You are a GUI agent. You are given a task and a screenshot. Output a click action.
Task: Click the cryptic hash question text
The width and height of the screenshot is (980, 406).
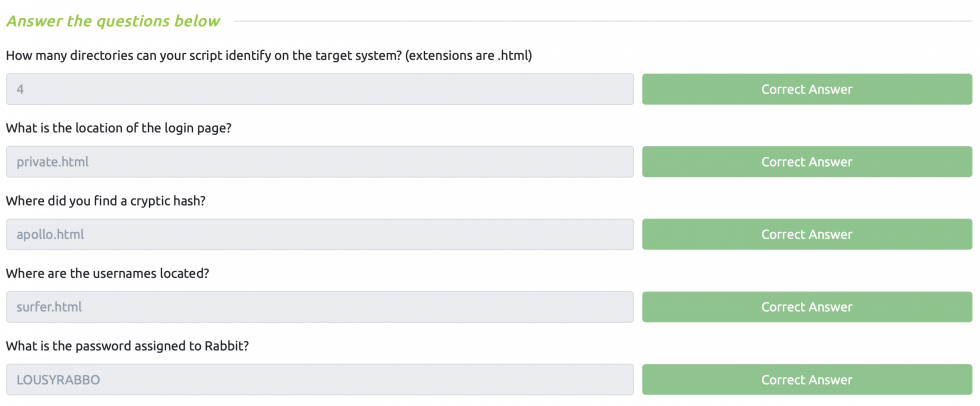click(x=105, y=201)
